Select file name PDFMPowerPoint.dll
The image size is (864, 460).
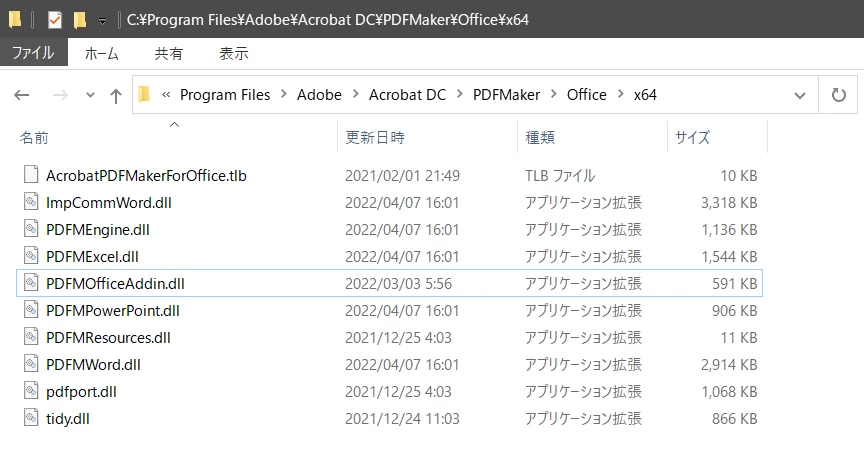coord(112,311)
